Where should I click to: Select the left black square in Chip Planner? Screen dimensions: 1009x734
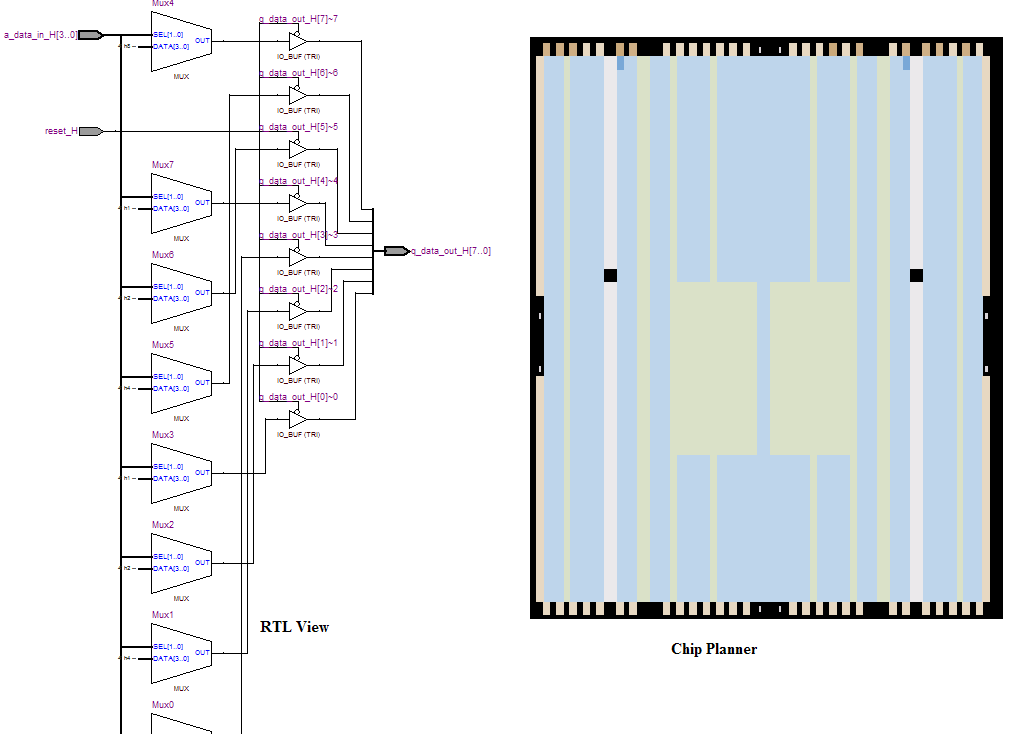coord(610,276)
